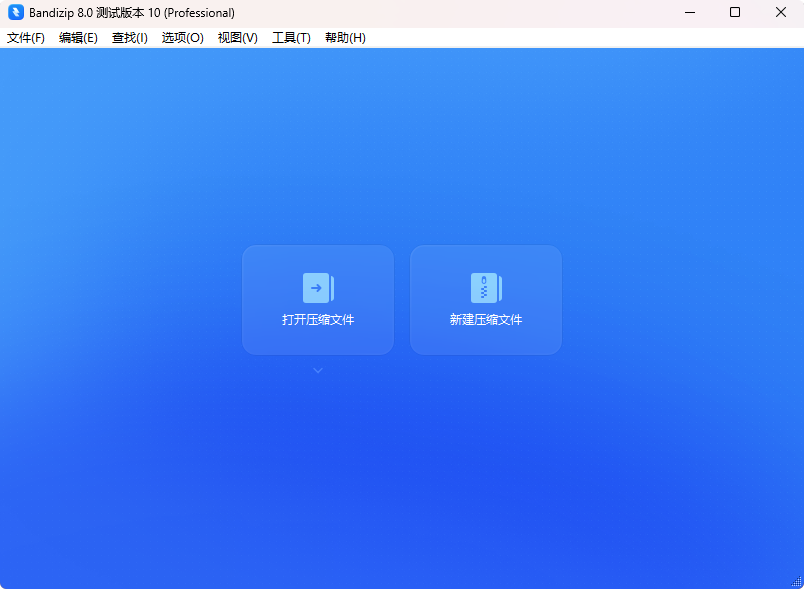Open the 视图(V) menu
The height and width of the screenshot is (589, 804).
click(237, 38)
